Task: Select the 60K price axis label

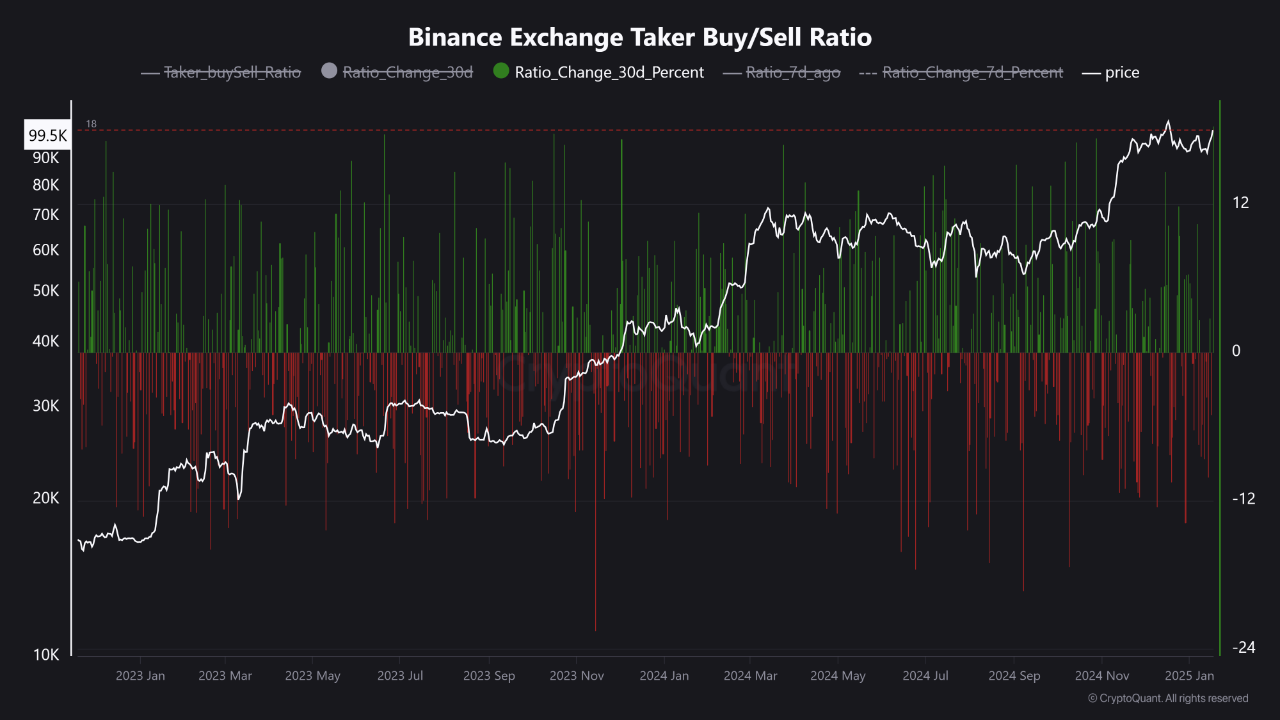Action: click(x=46, y=250)
